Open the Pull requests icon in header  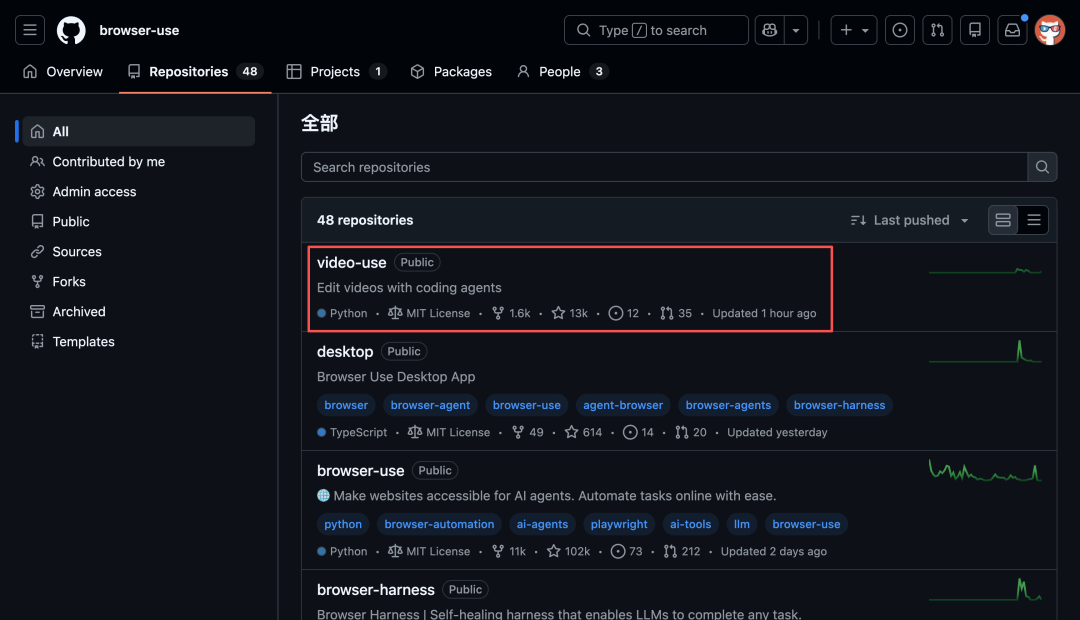click(x=937, y=30)
